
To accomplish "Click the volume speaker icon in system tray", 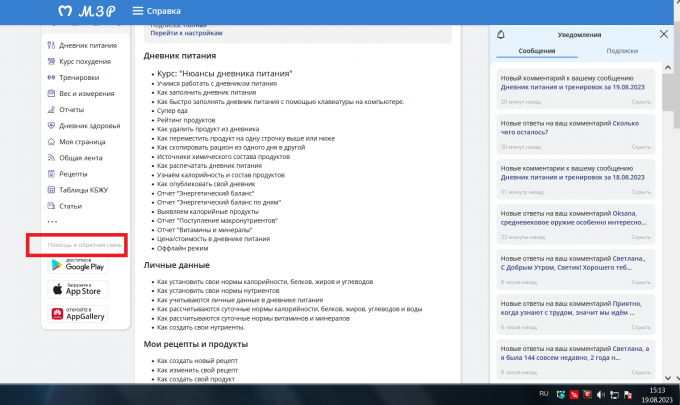I will tap(601, 394).
